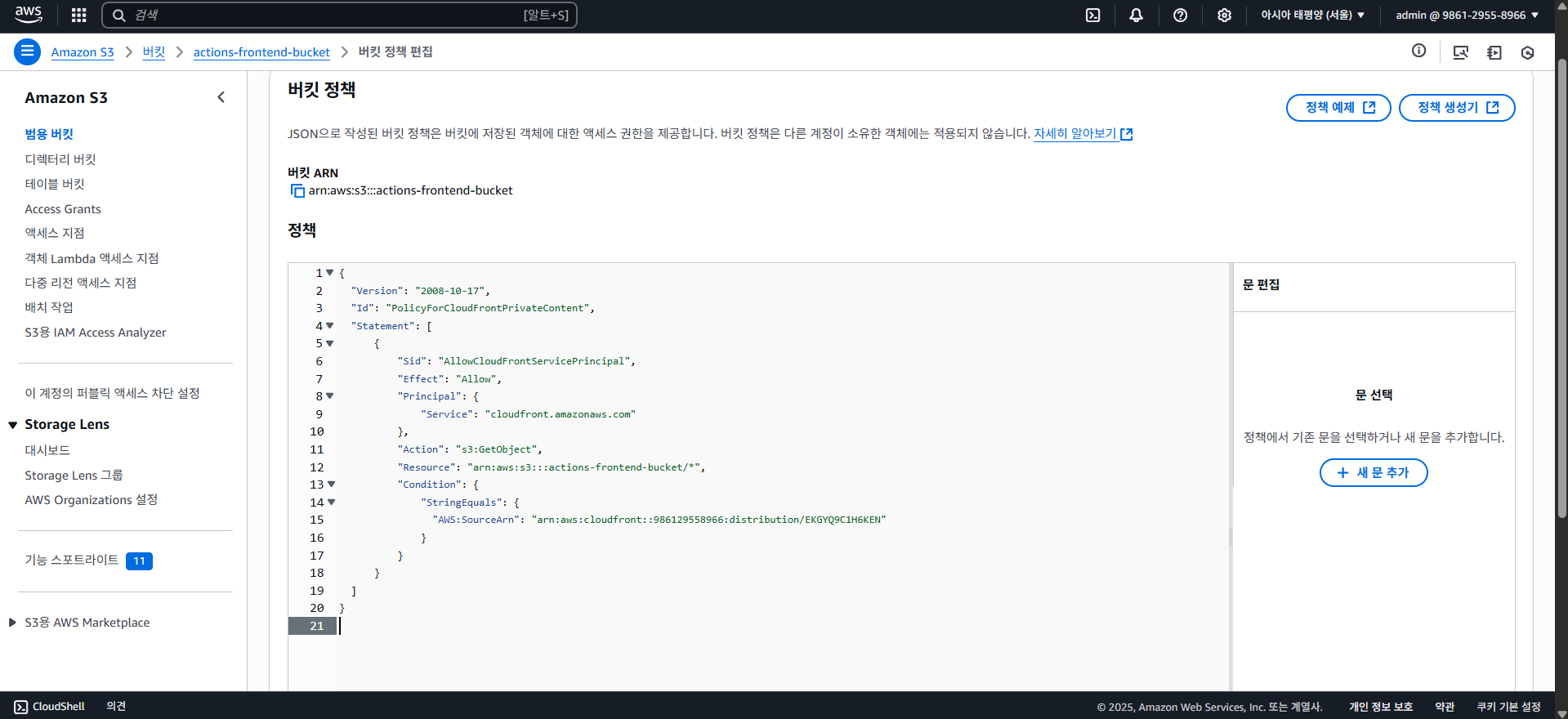Fold the Principal block at line 8
The width and height of the screenshot is (1568, 719).
[x=330, y=396]
